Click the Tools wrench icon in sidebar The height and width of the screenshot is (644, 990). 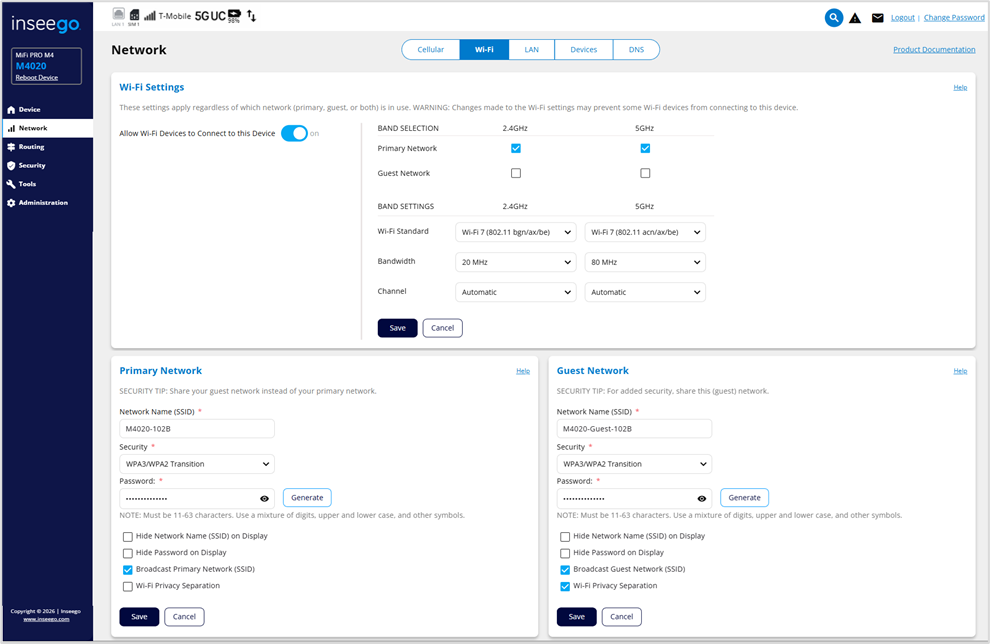(11, 184)
